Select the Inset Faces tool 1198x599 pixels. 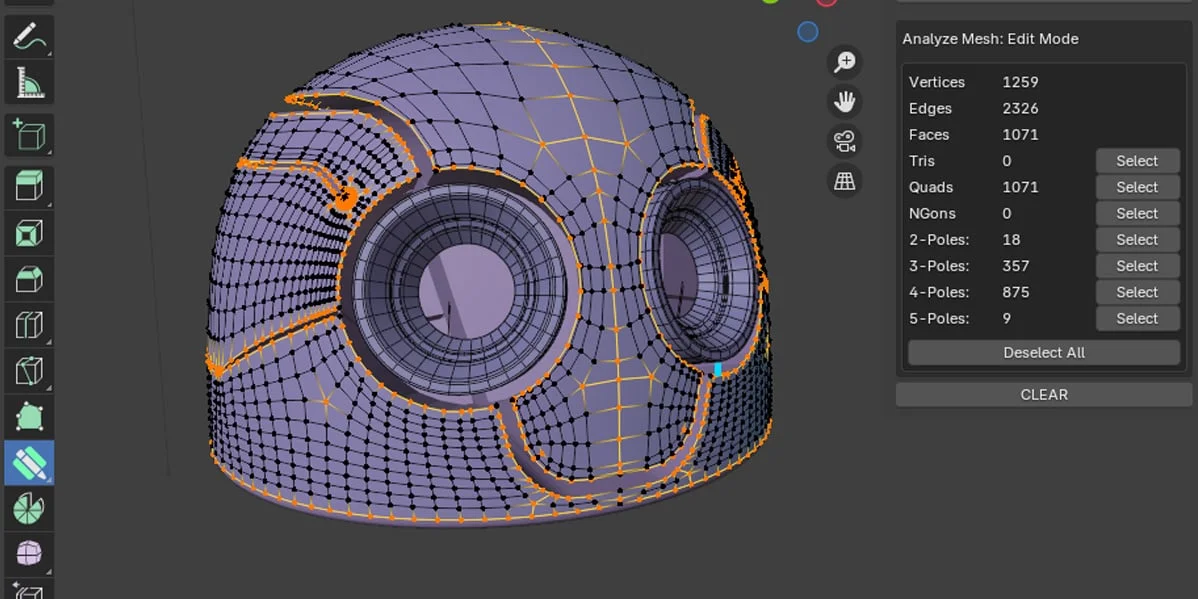click(29, 232)
